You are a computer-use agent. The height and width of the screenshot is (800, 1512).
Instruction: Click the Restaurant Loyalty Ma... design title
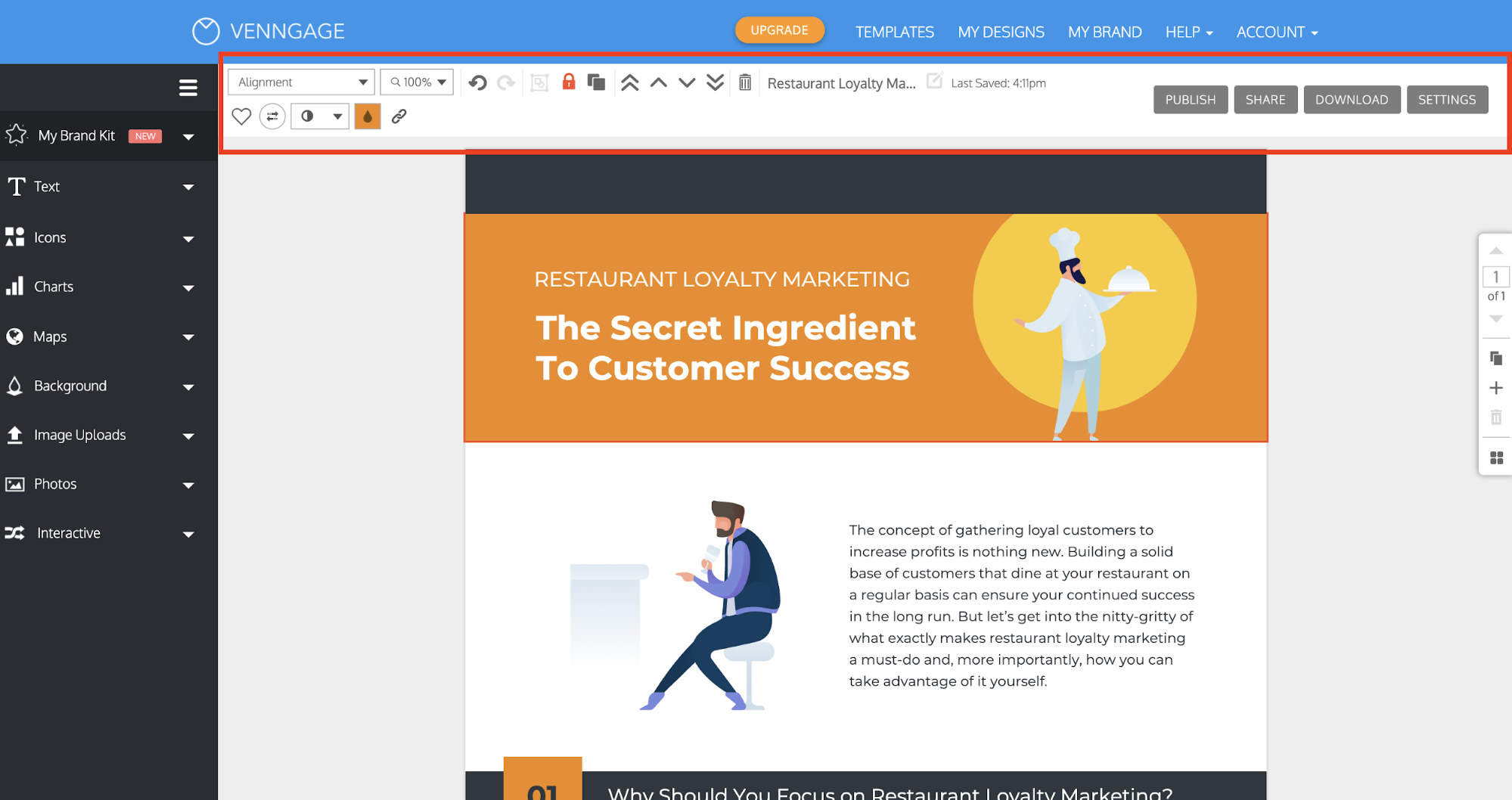click(x=841, y=83)
